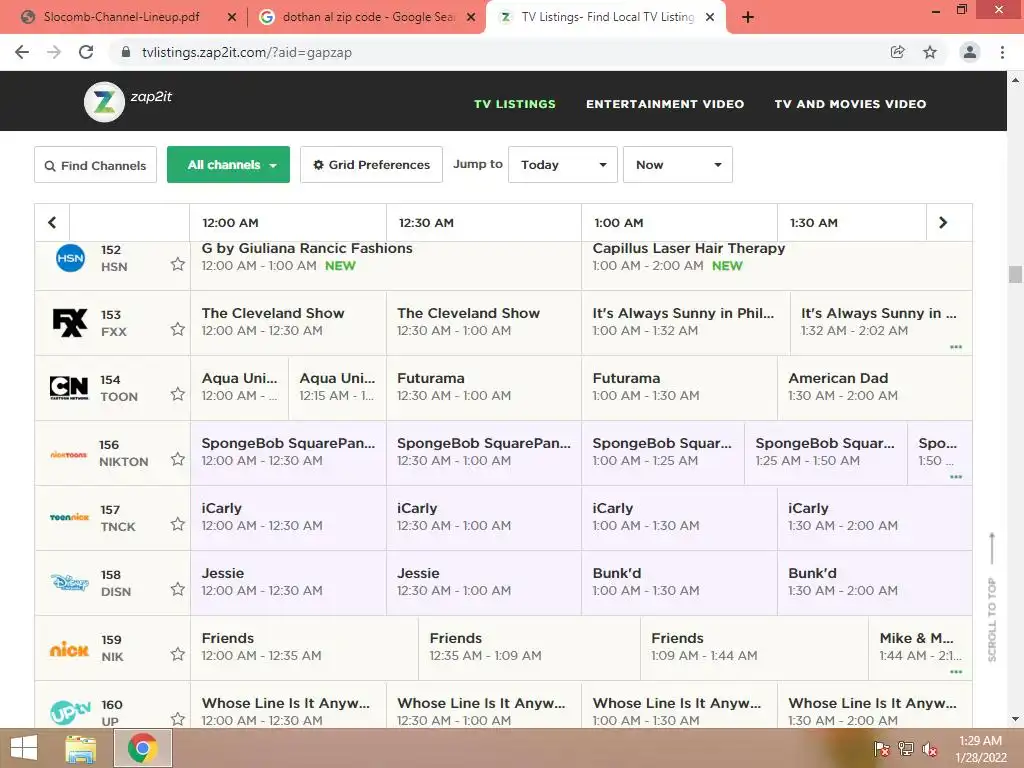Click the zap2it logo
Screen dimensions: 1024x768
(128, 101)
